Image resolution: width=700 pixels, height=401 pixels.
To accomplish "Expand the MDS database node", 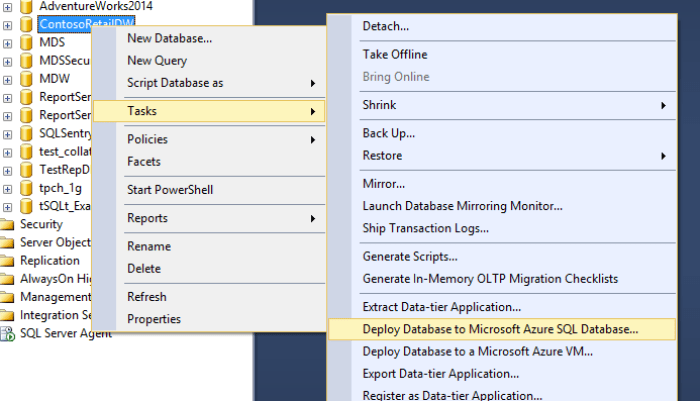I will point(8,43).
